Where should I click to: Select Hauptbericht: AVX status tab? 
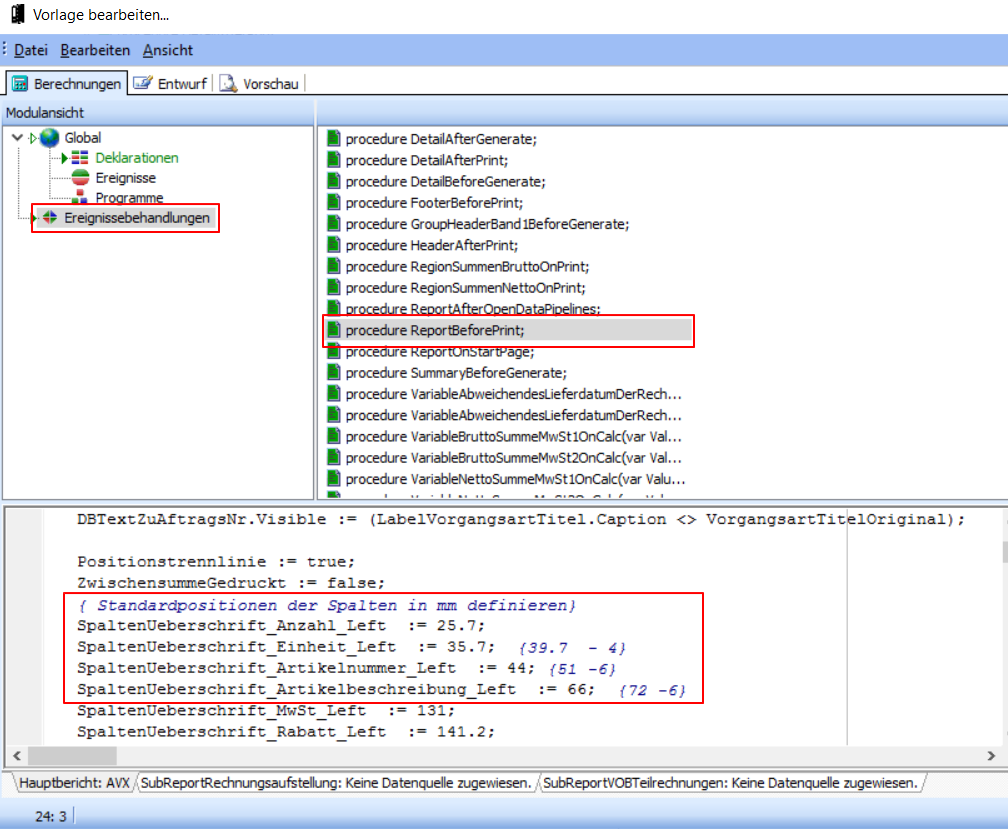point(74,783)
